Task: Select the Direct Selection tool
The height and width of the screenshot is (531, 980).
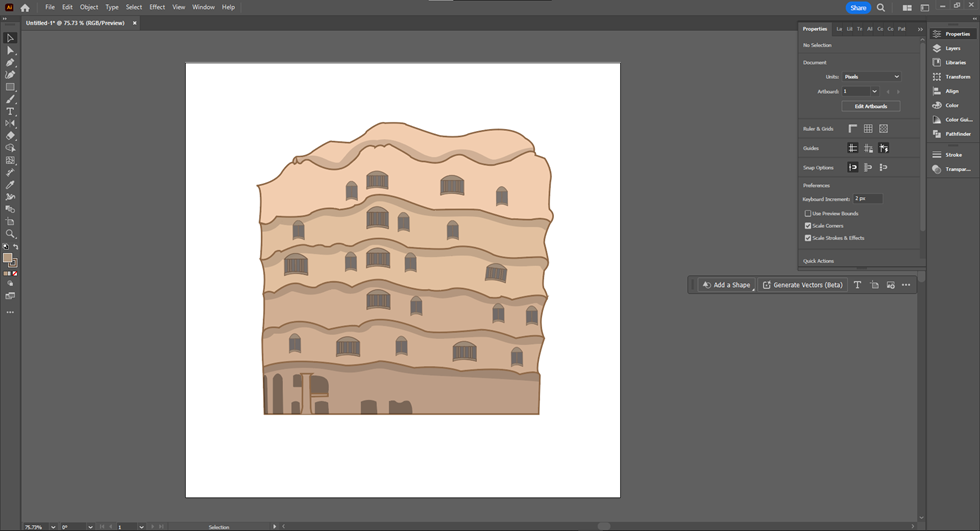Action: point(10,50)
